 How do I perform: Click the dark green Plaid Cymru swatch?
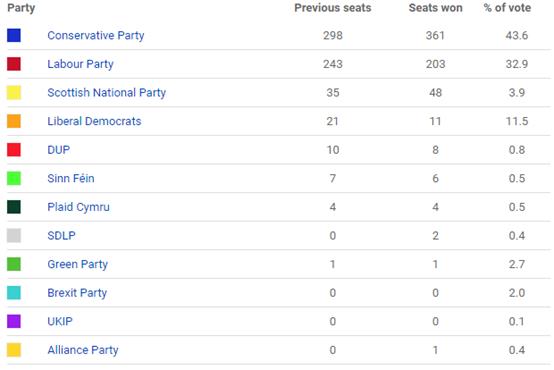[x=14, y=207]
